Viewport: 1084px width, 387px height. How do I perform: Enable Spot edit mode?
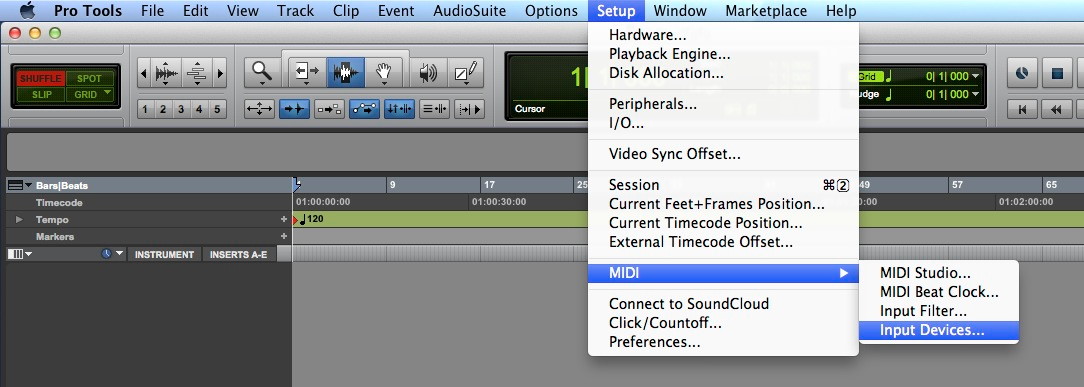click(90, 78)
